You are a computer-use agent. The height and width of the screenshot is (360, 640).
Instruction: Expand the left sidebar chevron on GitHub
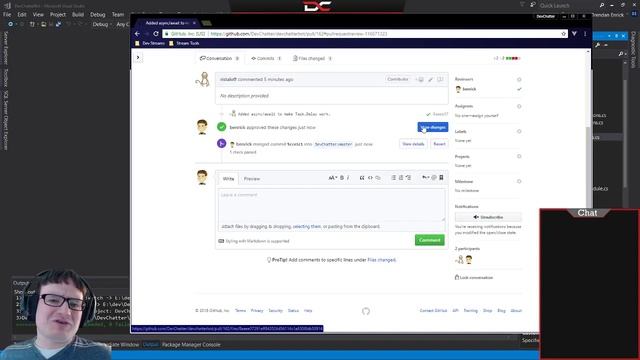(x=138, y=58)
